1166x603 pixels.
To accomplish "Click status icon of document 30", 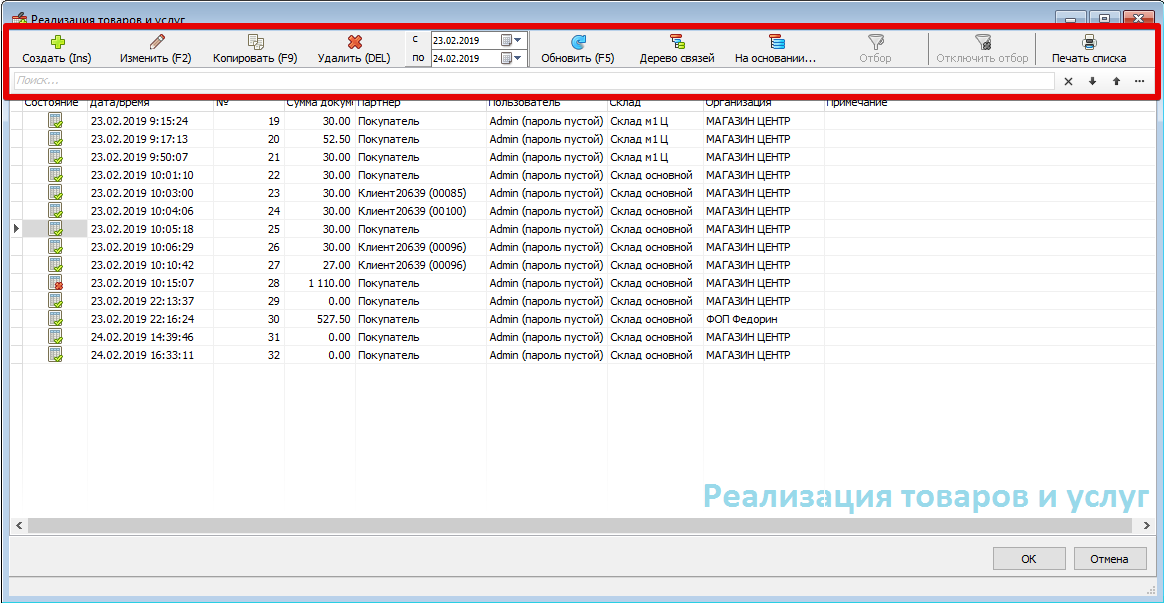I will click(x=55, y=319).
